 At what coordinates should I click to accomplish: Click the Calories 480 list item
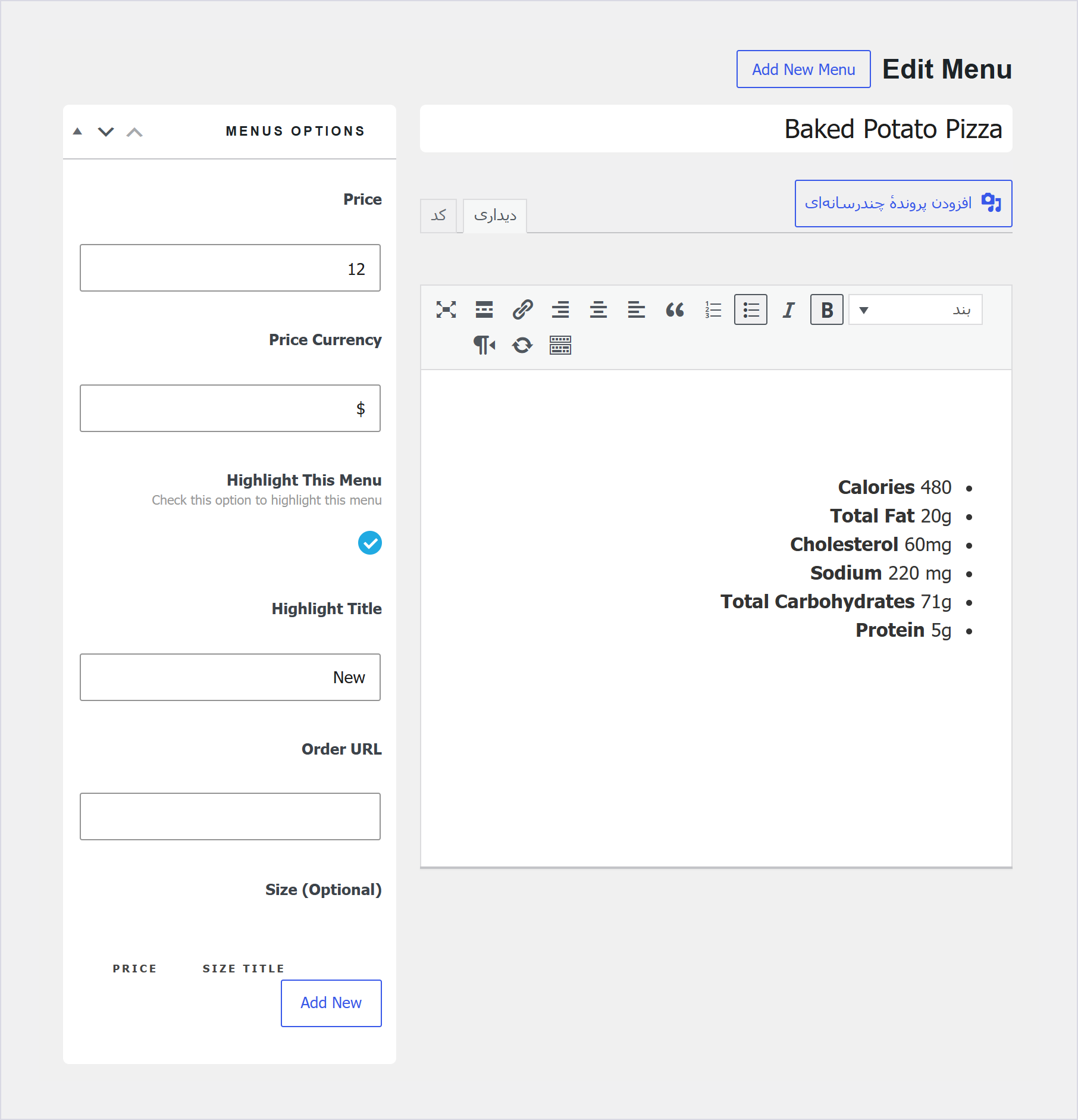tap(895, 487)
